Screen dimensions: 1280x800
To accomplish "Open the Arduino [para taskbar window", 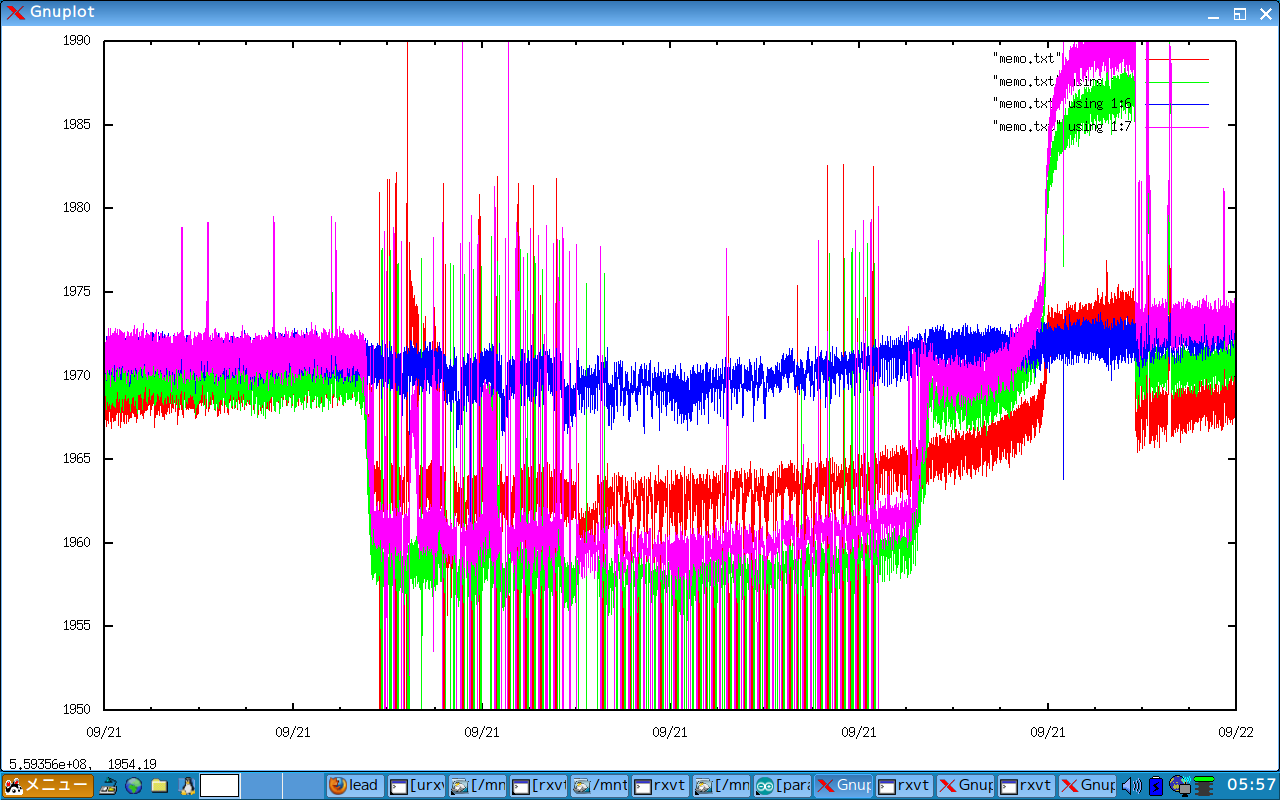I will point(782,785).
